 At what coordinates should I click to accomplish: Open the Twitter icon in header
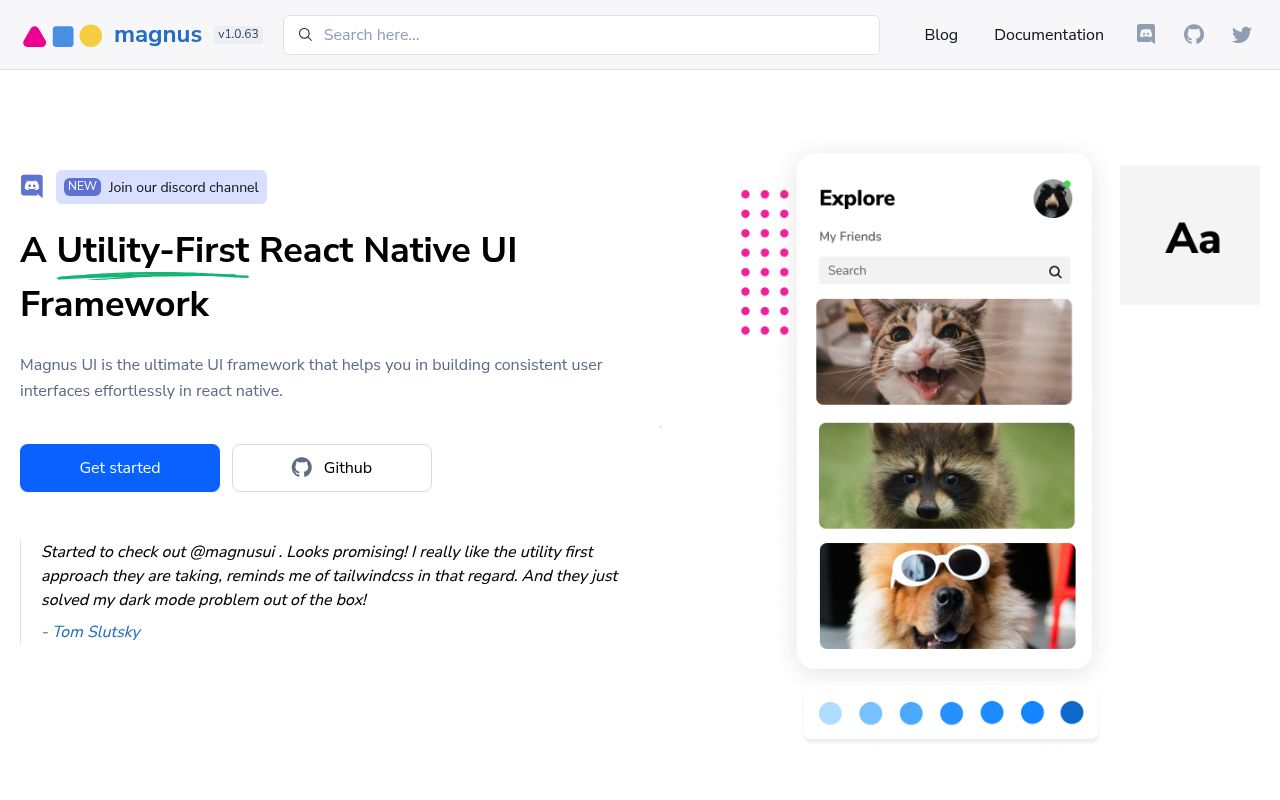[1242, 34]
